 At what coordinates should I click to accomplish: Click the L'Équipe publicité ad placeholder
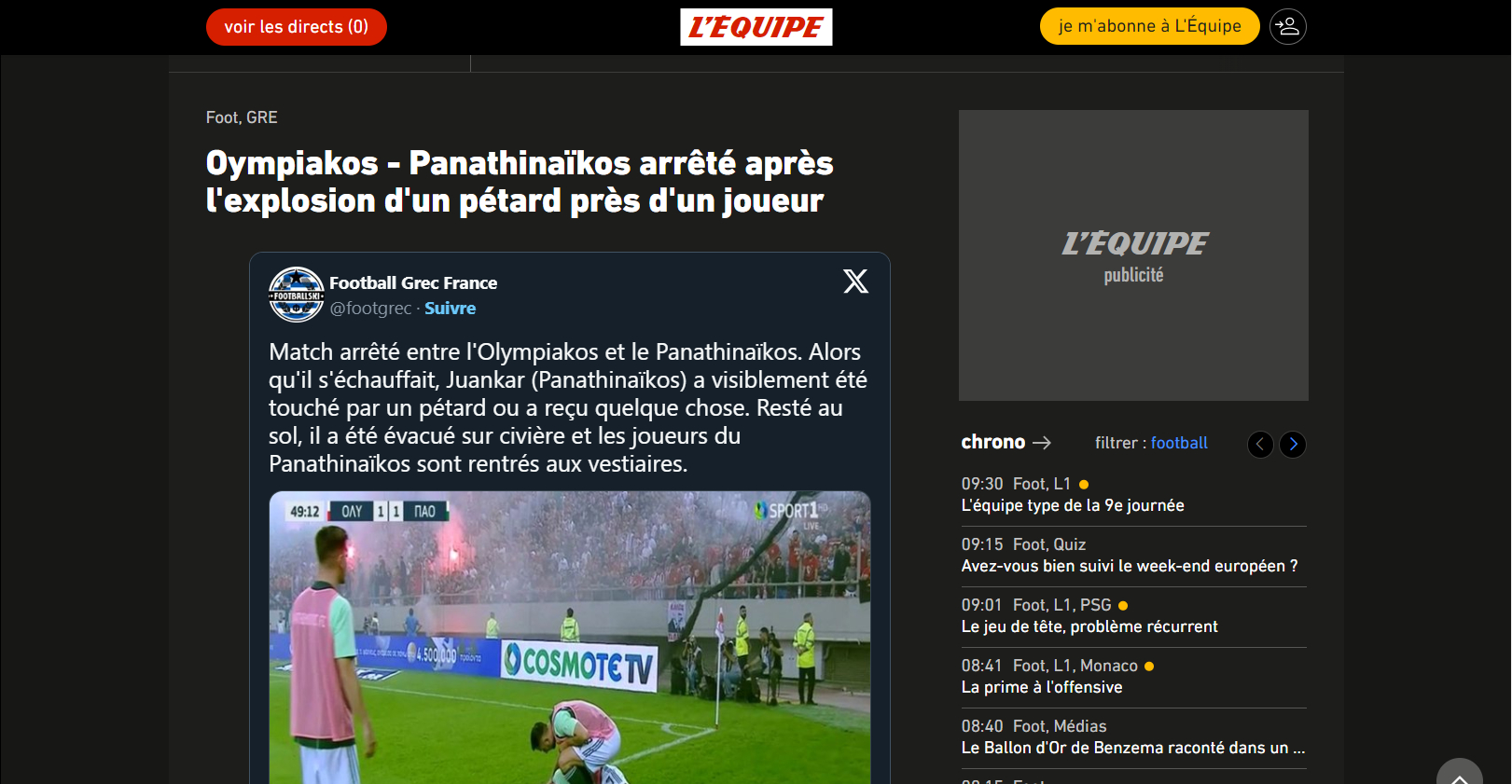click(1133, 255)
